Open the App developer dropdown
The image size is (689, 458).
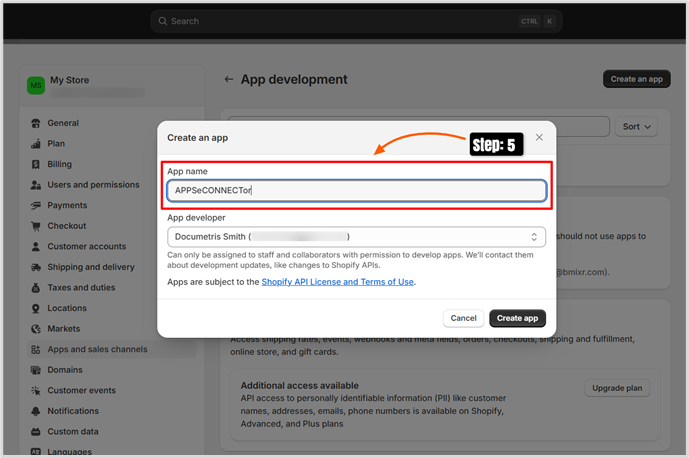coord(356,237)
